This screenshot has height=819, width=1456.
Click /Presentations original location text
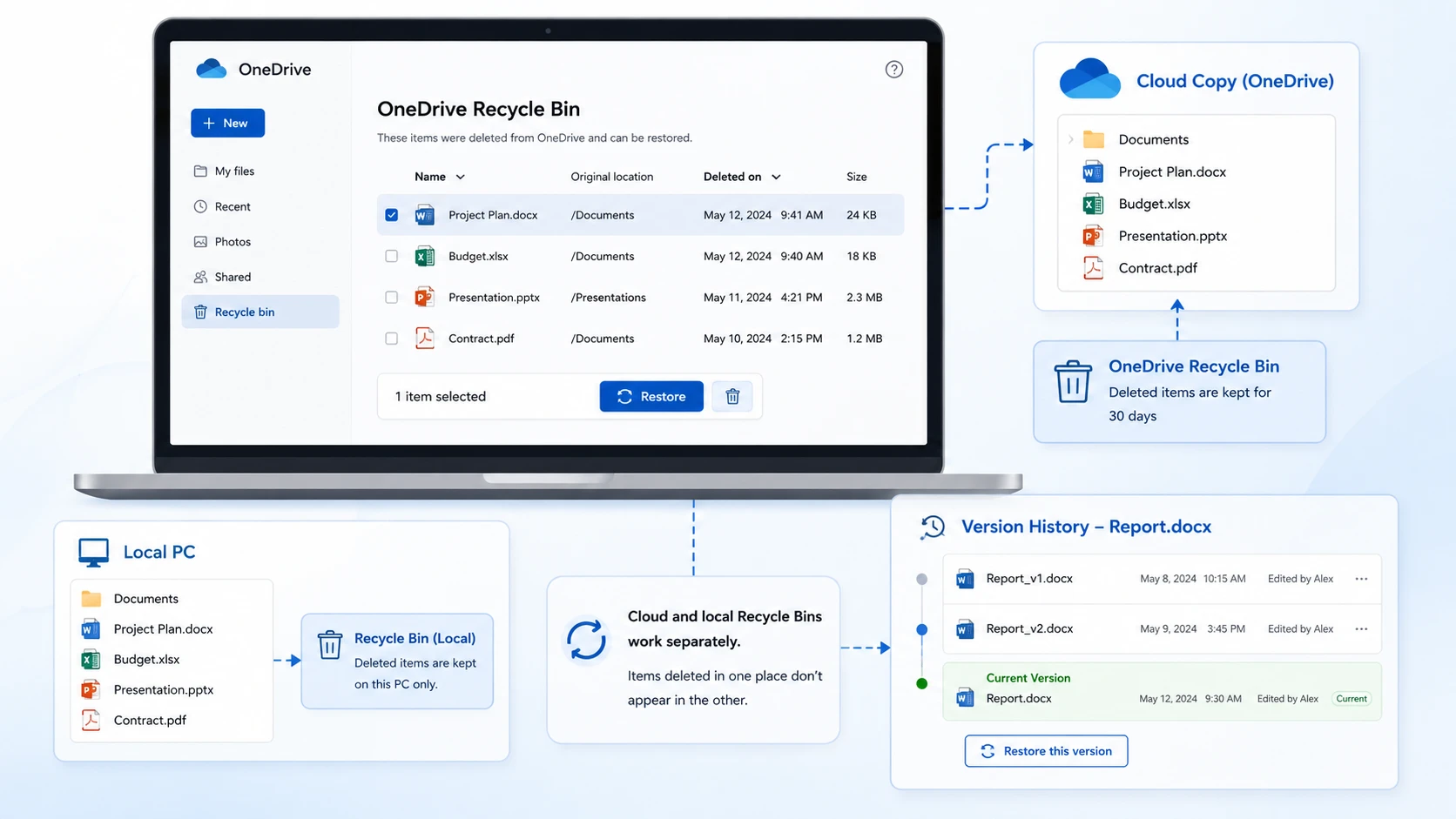608,297
